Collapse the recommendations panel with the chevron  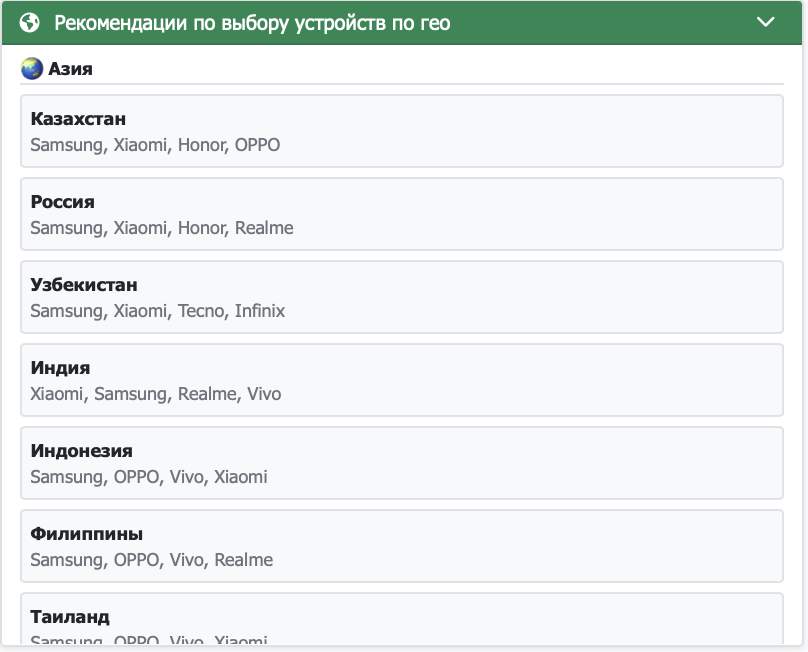coord(766,22)
